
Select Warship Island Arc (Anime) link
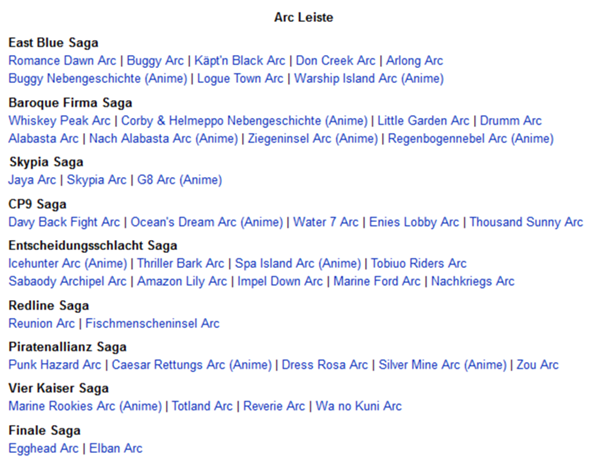coord(369,79)
